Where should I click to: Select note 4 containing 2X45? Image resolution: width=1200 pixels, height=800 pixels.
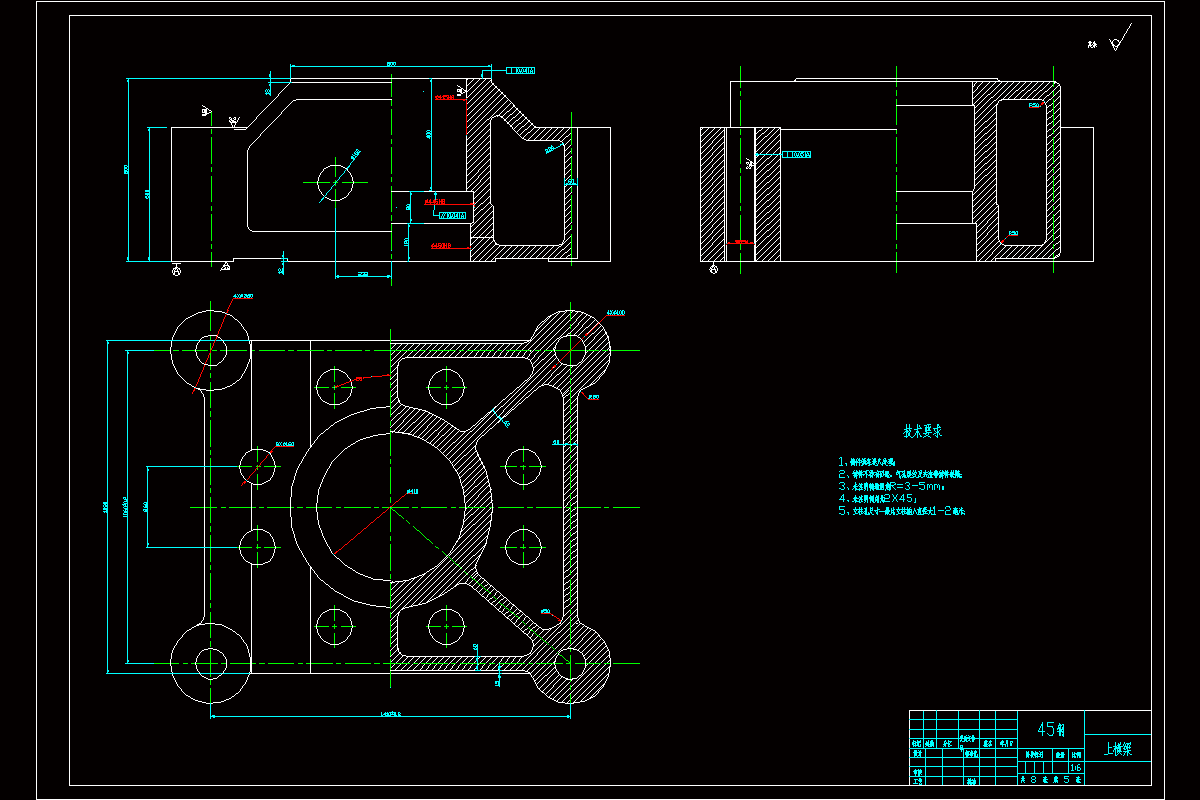(879, 498)
